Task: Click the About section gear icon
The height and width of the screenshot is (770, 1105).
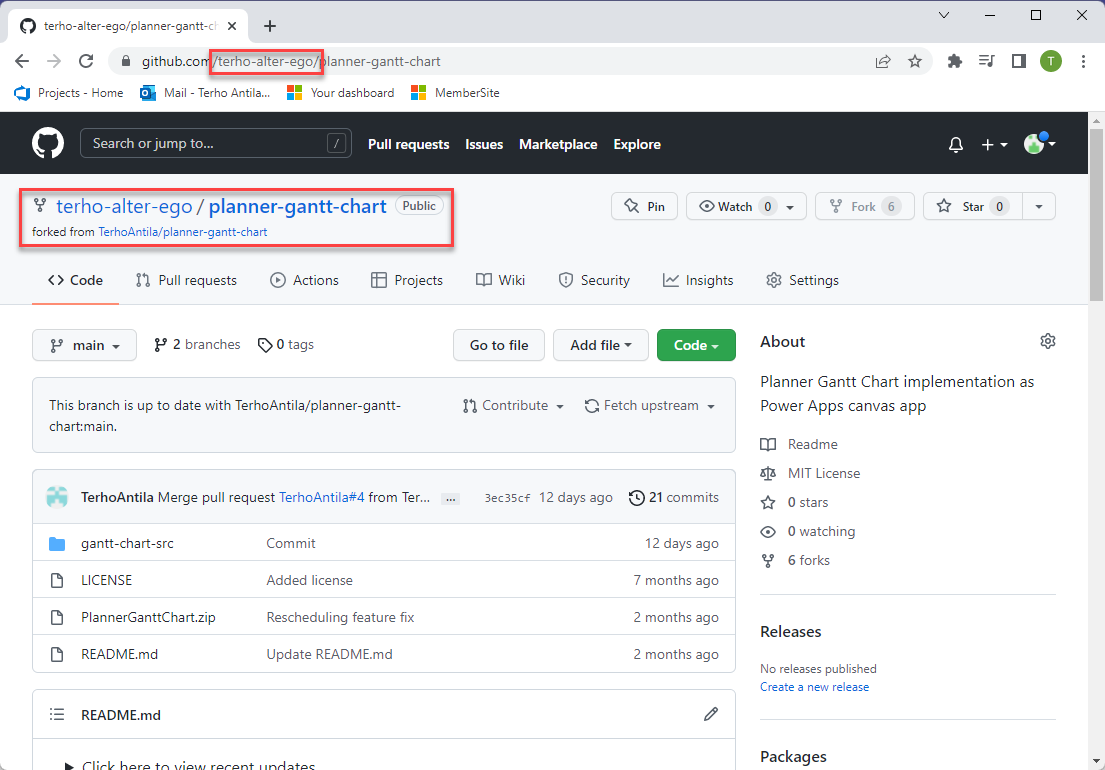Action: [x=1047, y=342]
